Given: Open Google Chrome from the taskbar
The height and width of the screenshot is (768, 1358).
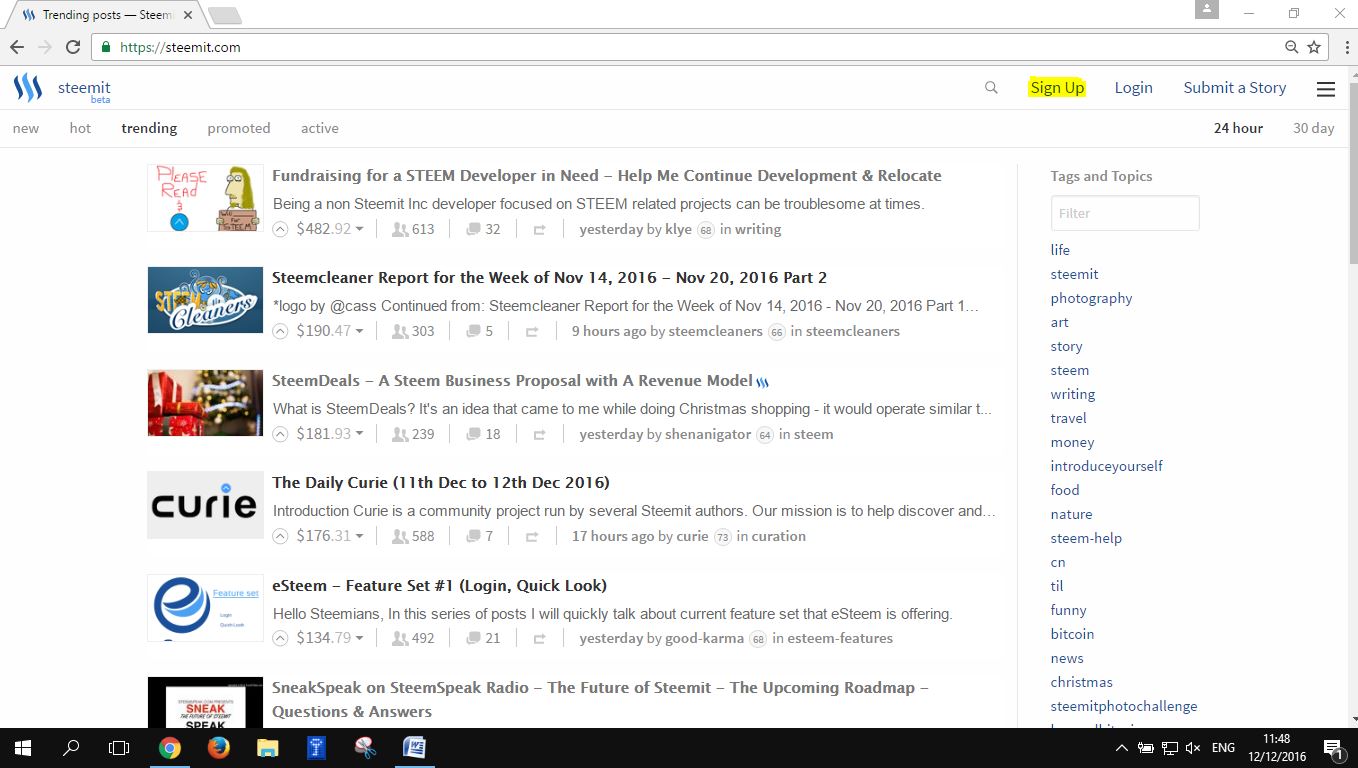Looking at the screenshot, I should (x=170, y=747).
